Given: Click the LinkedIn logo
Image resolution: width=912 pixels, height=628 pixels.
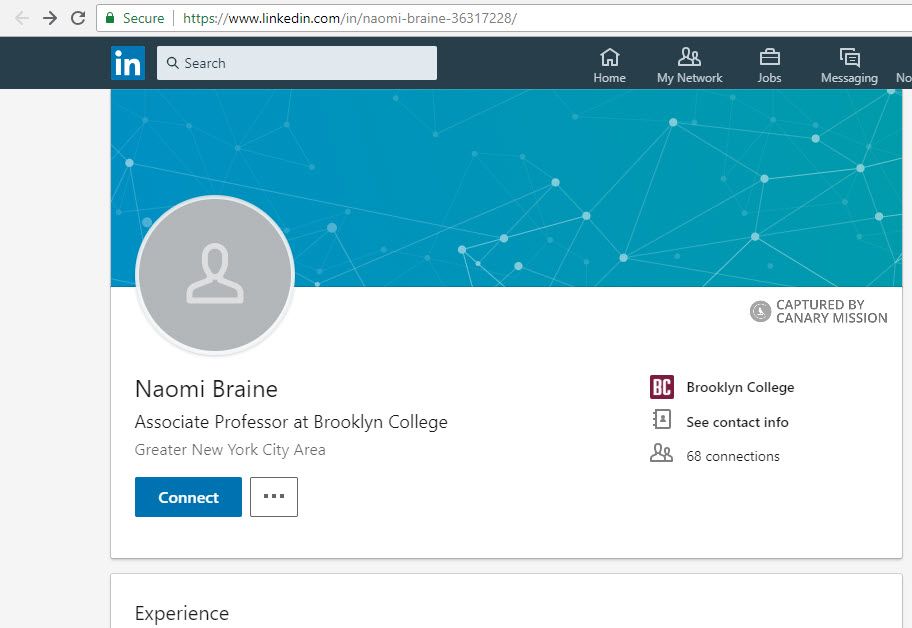Looking at the screenshot, I should (128, 62).
